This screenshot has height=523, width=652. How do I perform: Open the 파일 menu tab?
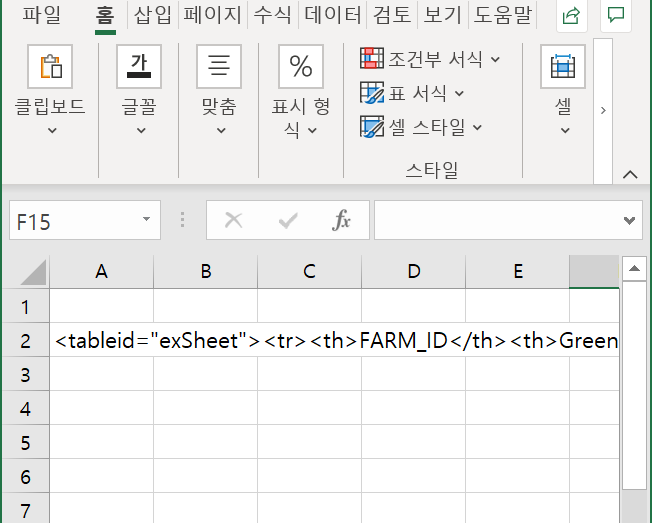(41, 15)
